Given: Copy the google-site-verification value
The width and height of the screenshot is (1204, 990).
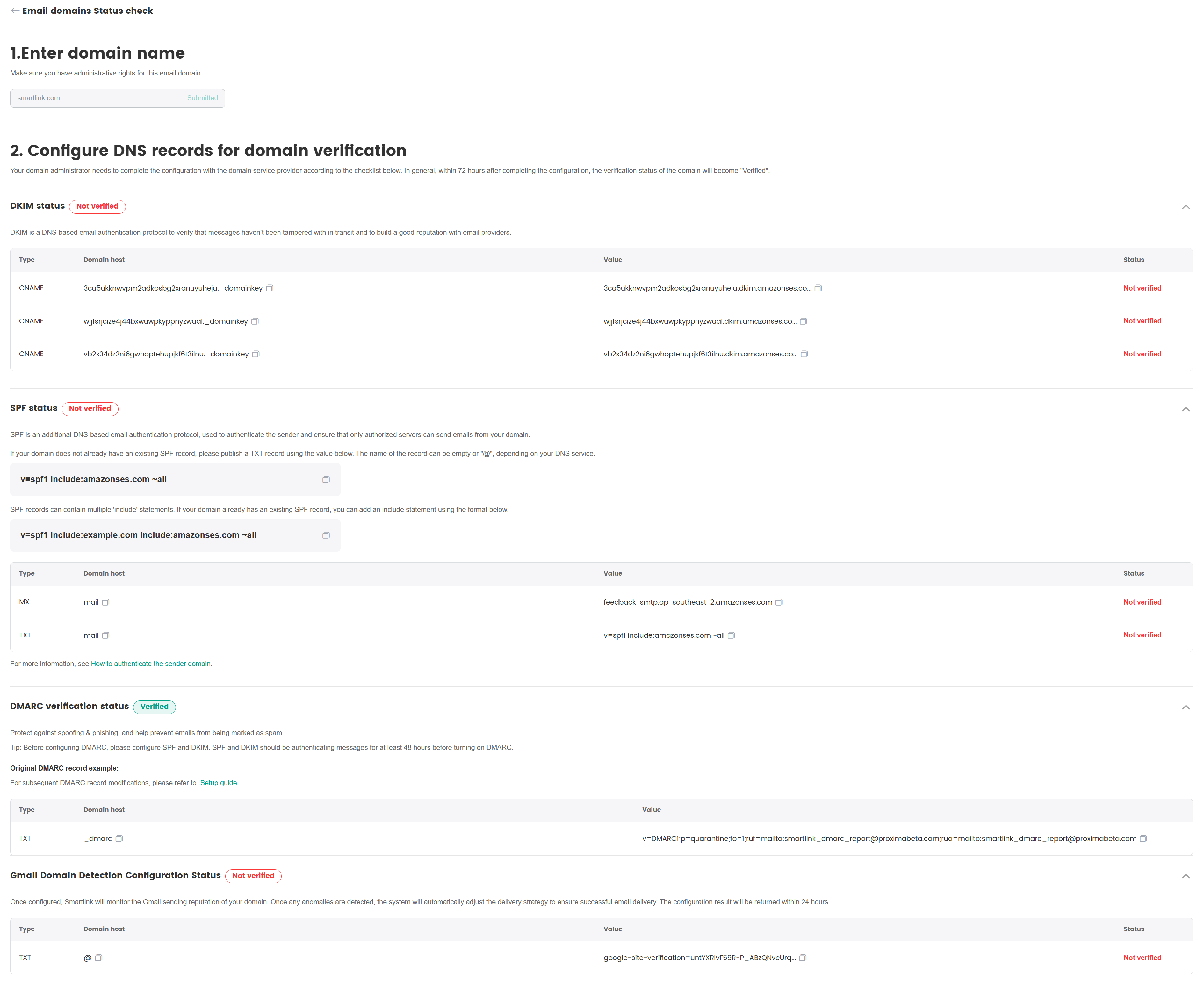Looking at the screenshot, I should (x=803, y=958).
